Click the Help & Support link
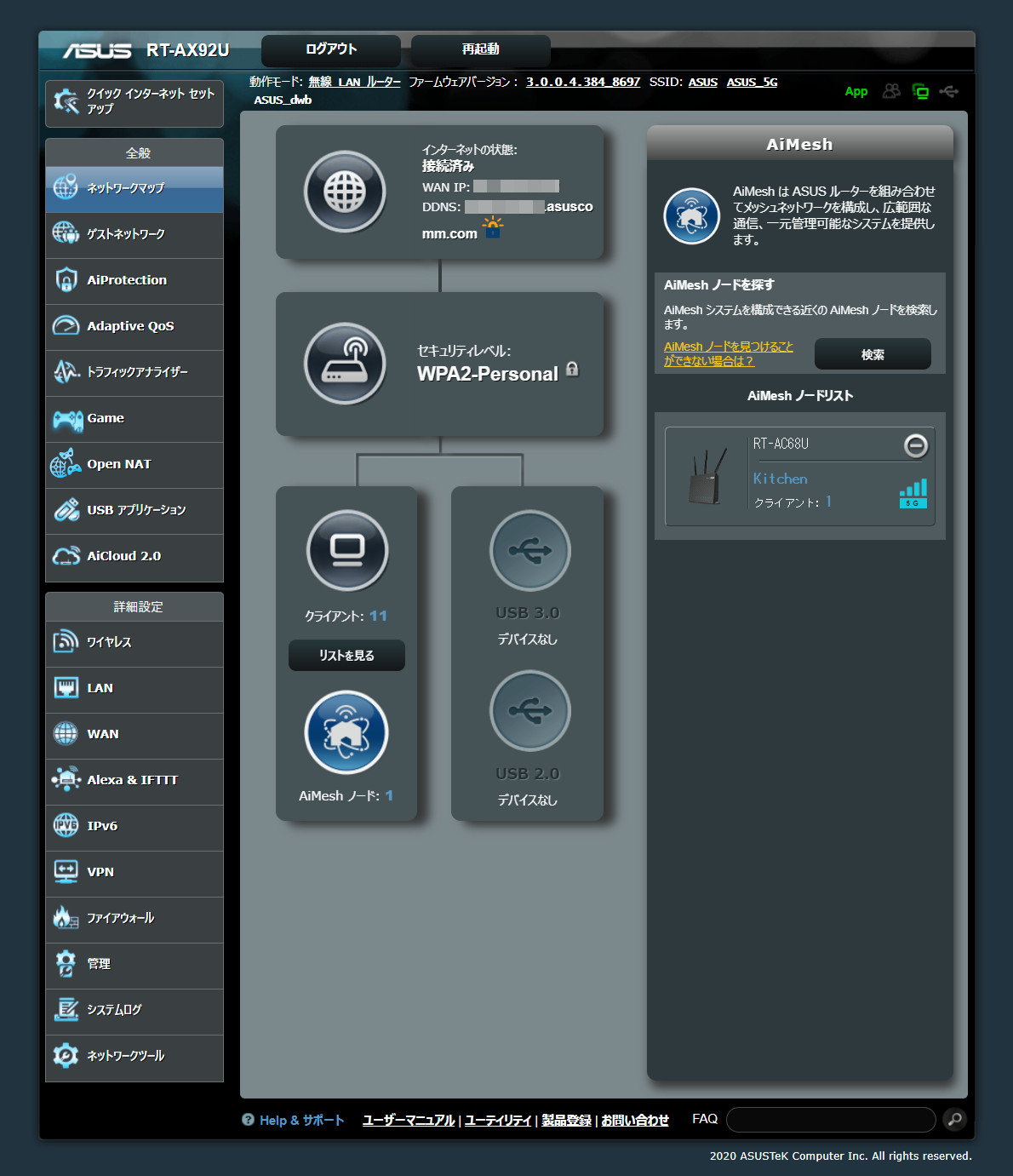1013x1176 pixels. [x=301, y=1120]
